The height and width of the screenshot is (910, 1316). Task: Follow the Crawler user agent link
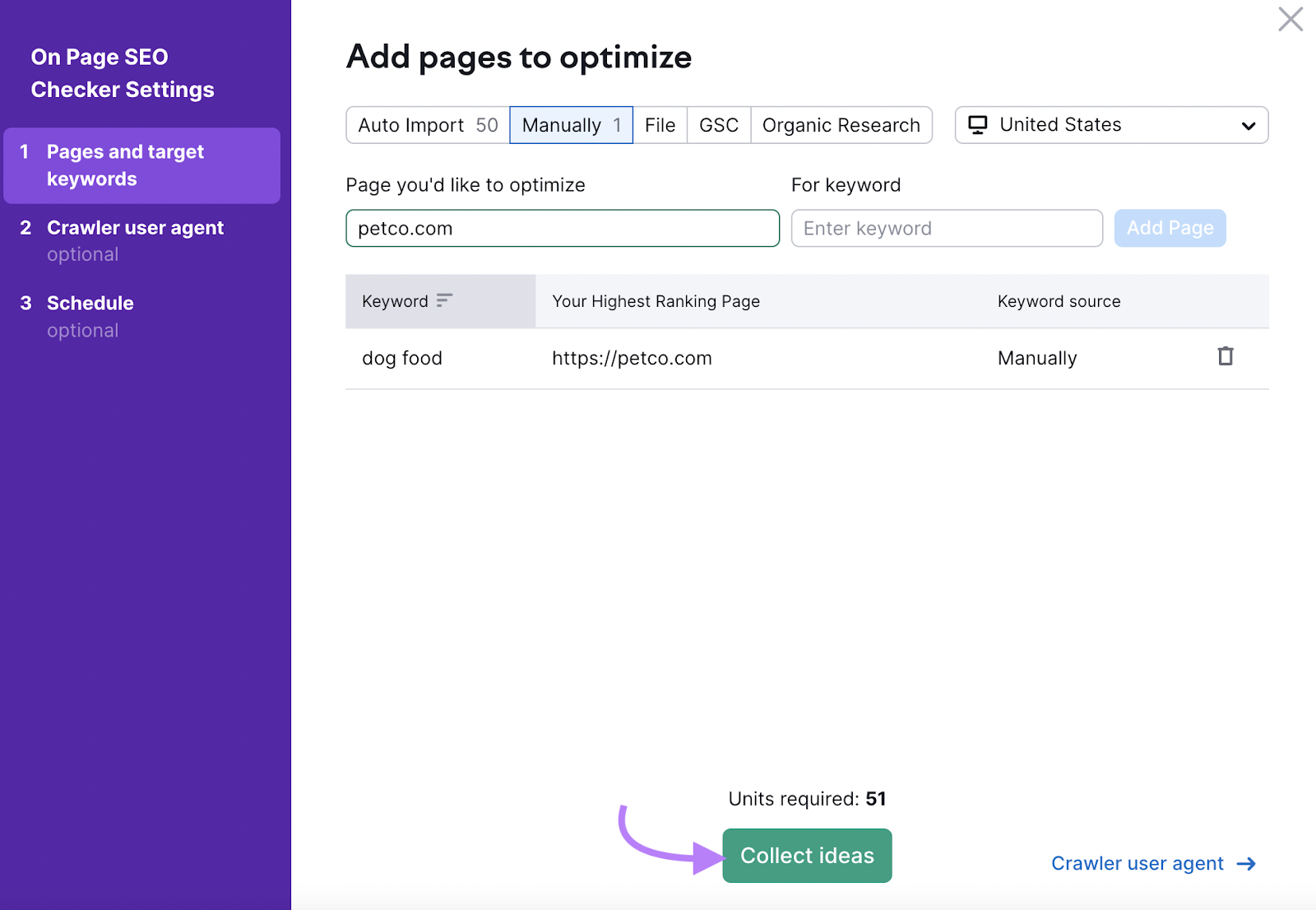point(1138,863)
